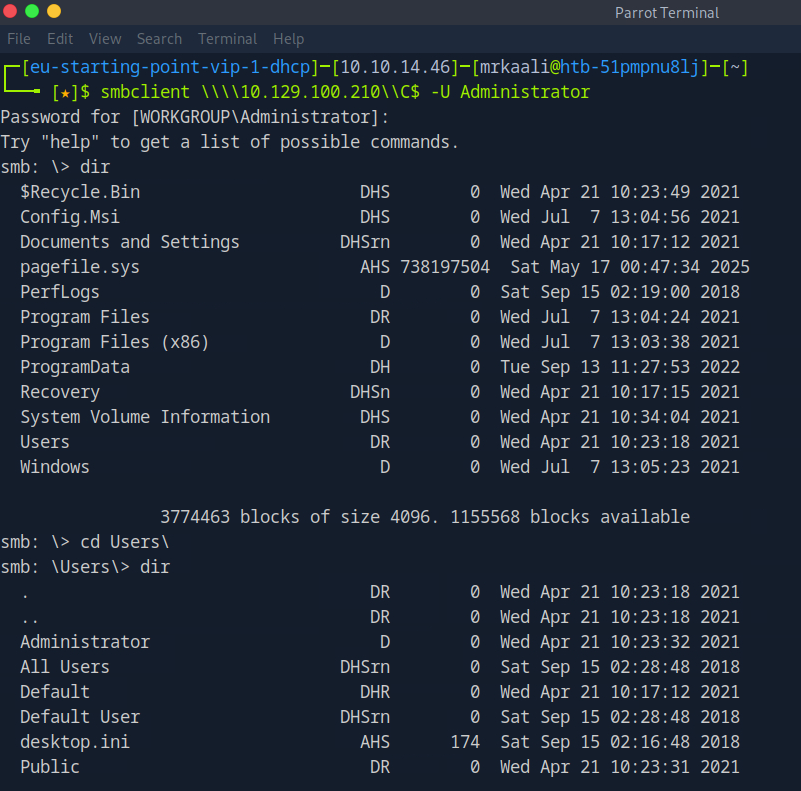Screen dimensions: 801x791
Task: Click the pagefile.sys entry in listing
Action: pyautogui.click(x=80, y=267)
